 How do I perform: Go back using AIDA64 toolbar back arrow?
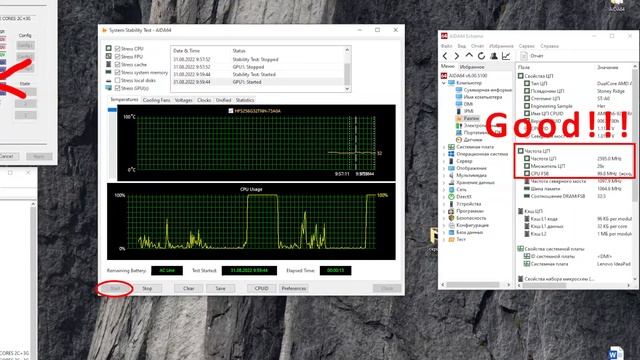pyautogui.click(x=445, y=56)
